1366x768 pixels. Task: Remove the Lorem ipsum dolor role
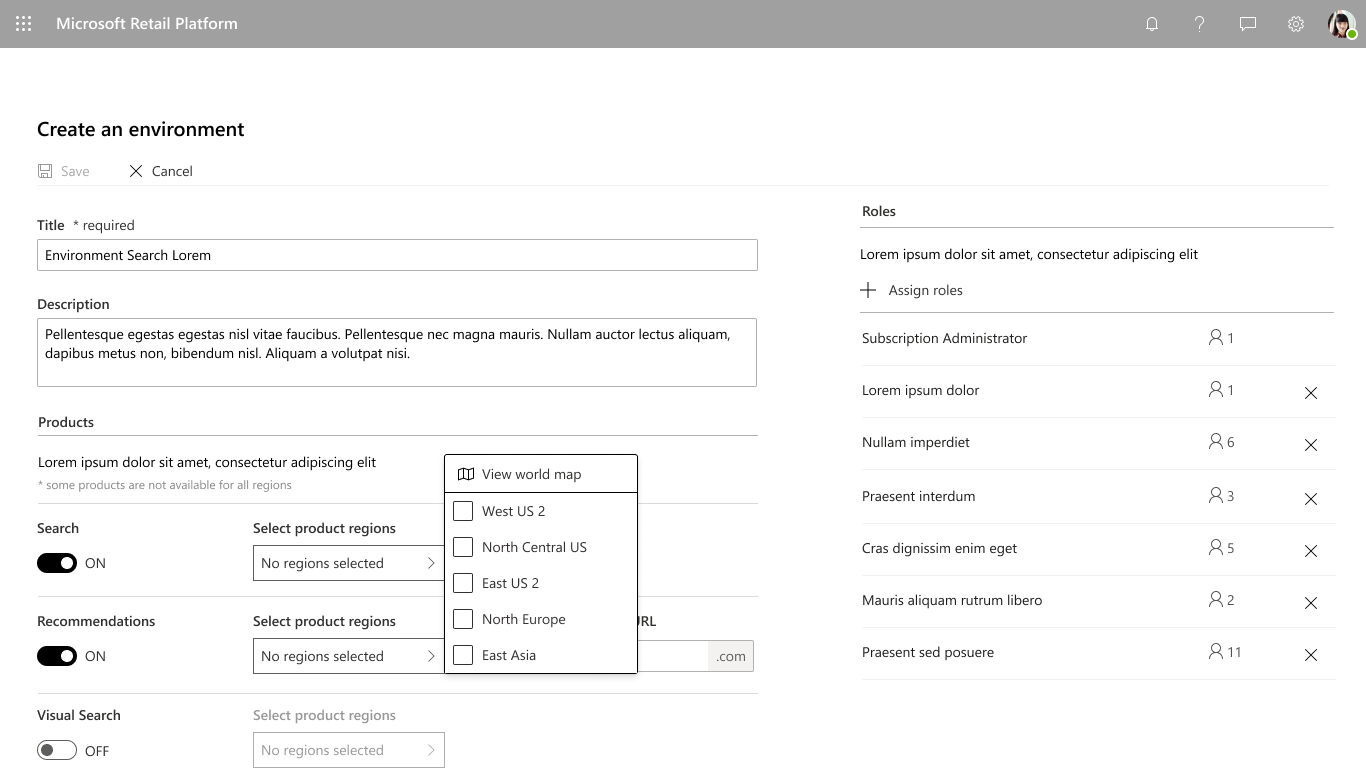click(1311, 393)
